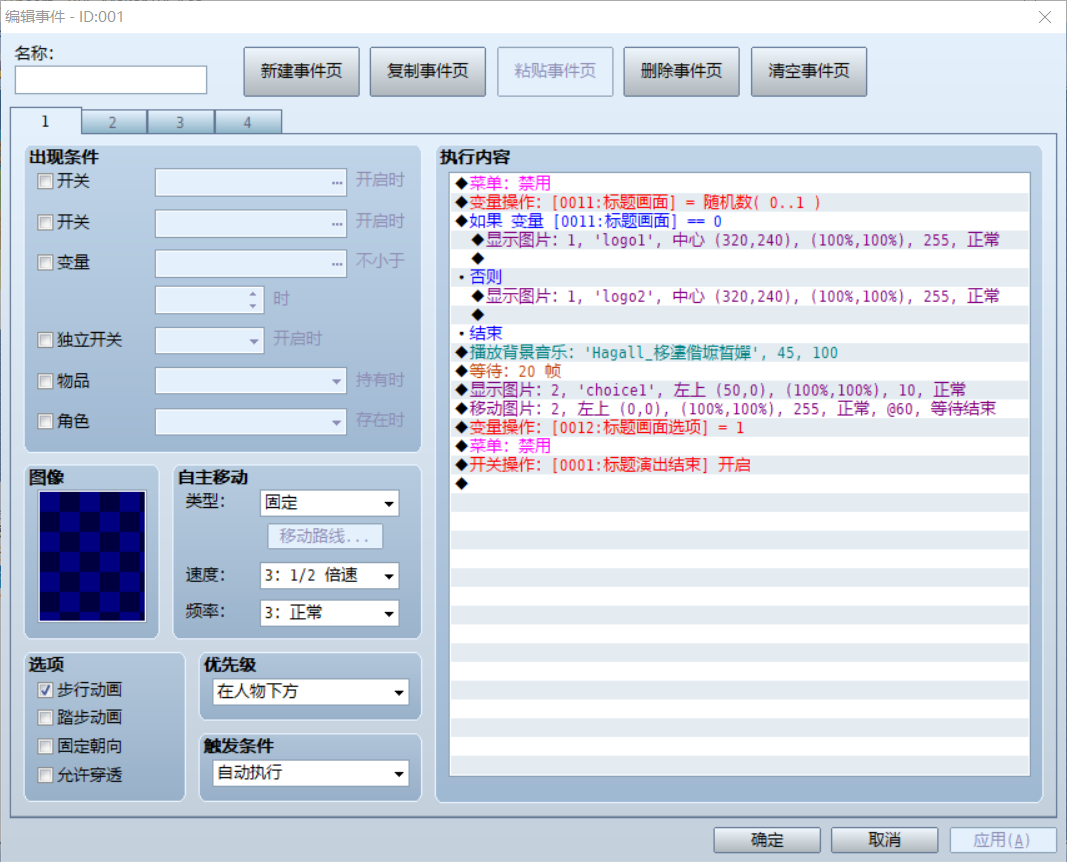Tick the 固定朝向 checkbox

[46, 746]
